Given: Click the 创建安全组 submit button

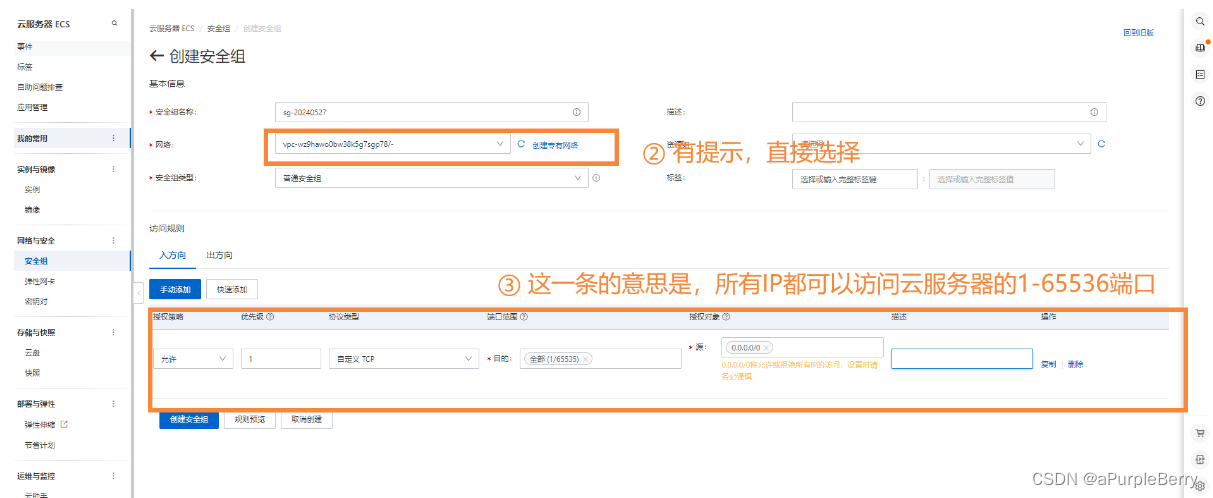Looking at the screenshot, I should [189, 419].
